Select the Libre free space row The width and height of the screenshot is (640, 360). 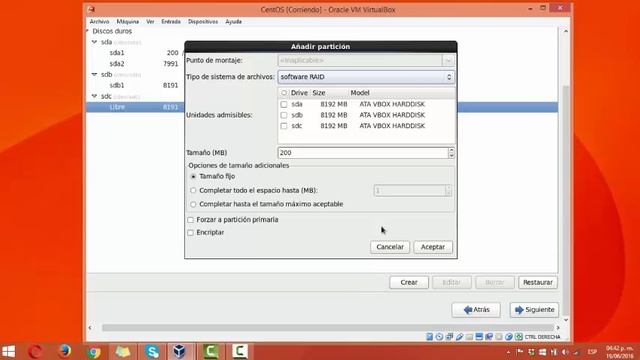tap(135, 107)
